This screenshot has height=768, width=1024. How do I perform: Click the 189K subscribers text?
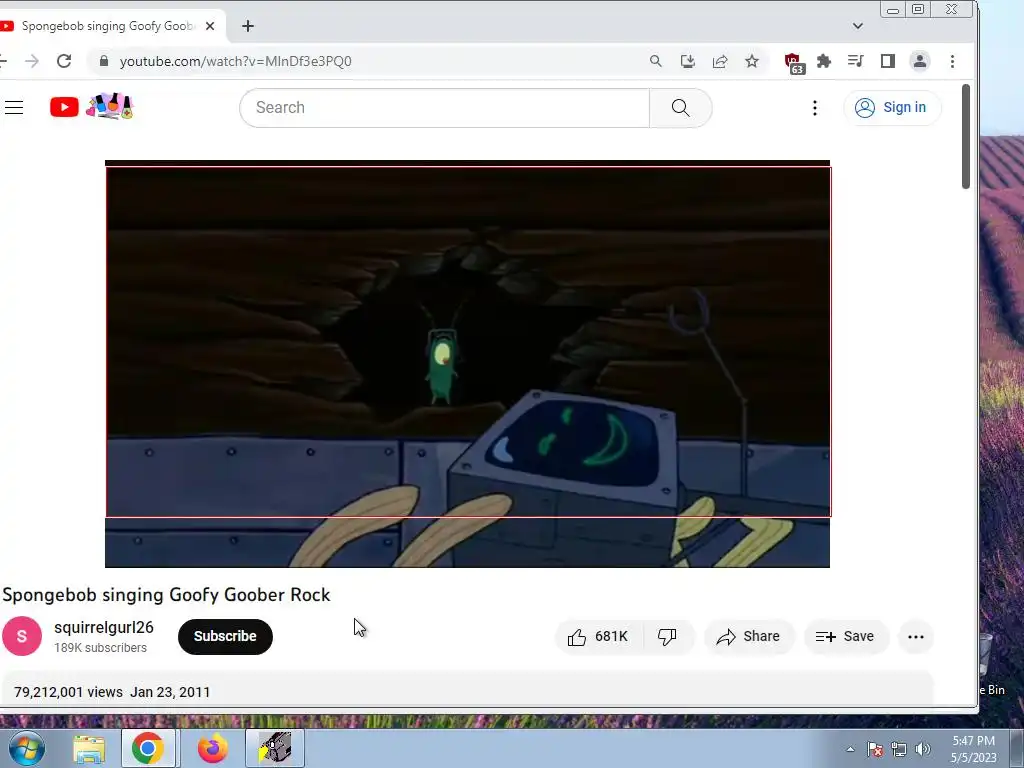pos(101,648)
